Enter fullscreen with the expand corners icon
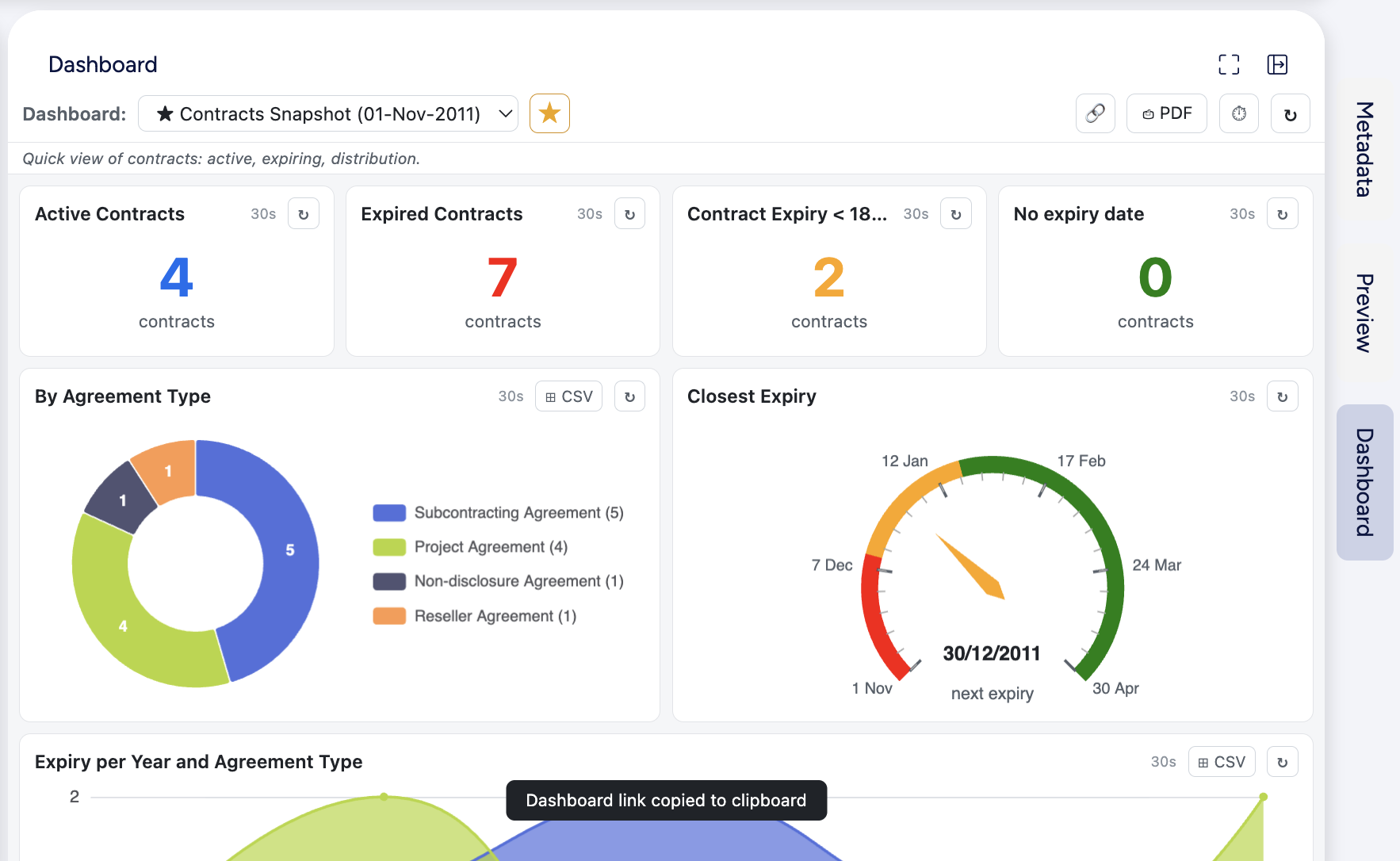The height and width of the screenshot is (861, 1400). click(x=1229, y=64)
